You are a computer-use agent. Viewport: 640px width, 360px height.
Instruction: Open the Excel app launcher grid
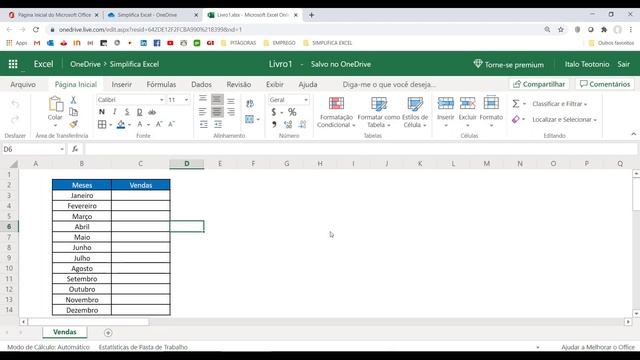[x=13, y=64]
